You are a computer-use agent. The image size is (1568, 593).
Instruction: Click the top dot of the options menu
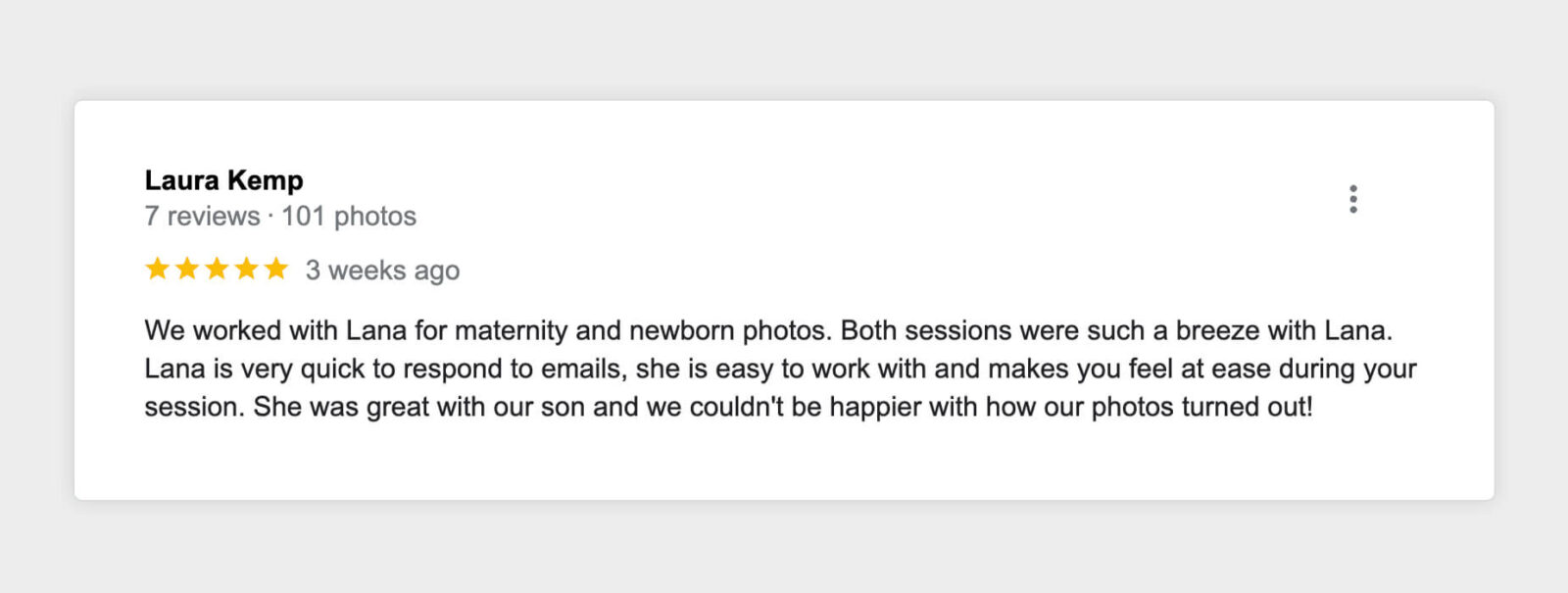click(1353, 189)
